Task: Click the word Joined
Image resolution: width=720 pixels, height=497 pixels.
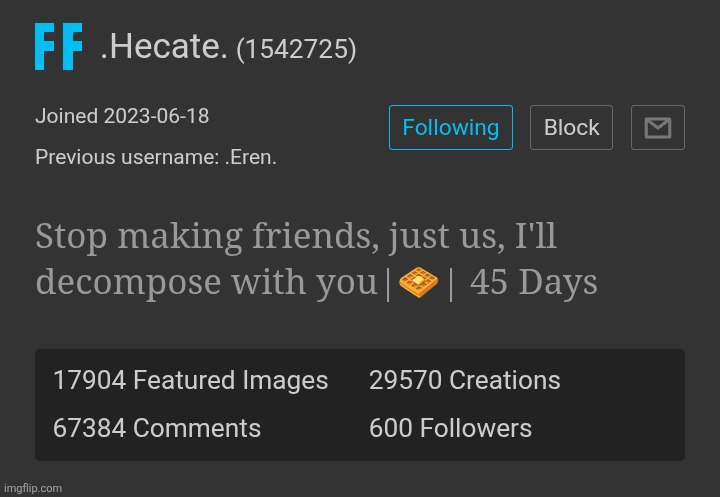Action: (66, 116)
